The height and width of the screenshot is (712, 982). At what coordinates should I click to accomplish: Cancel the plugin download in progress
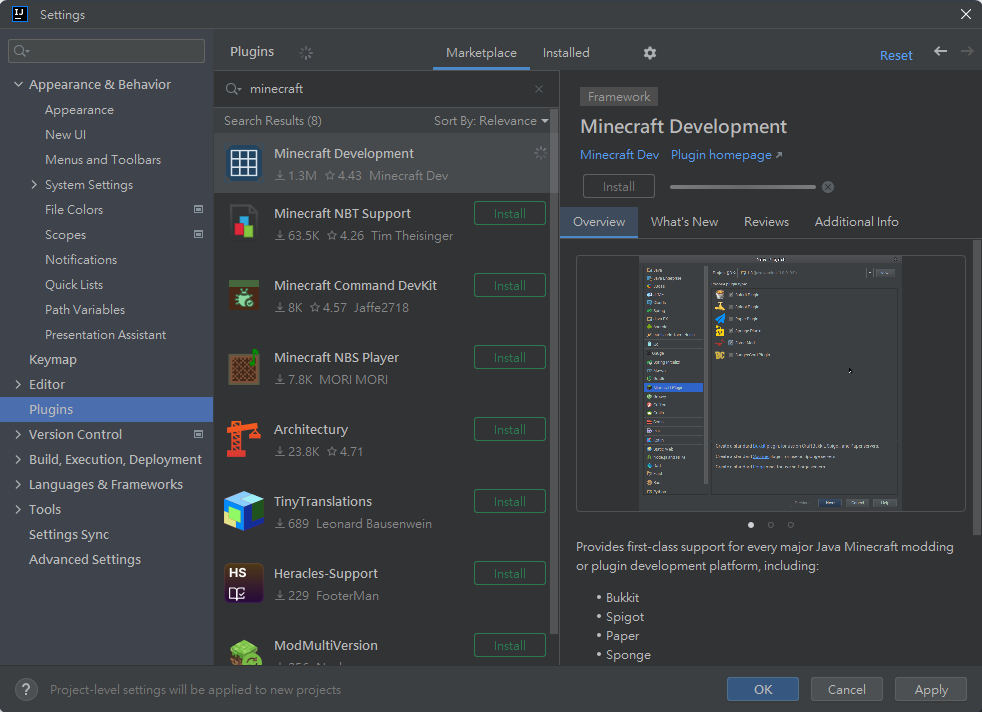pyautogui.click(x=828, y=187)
